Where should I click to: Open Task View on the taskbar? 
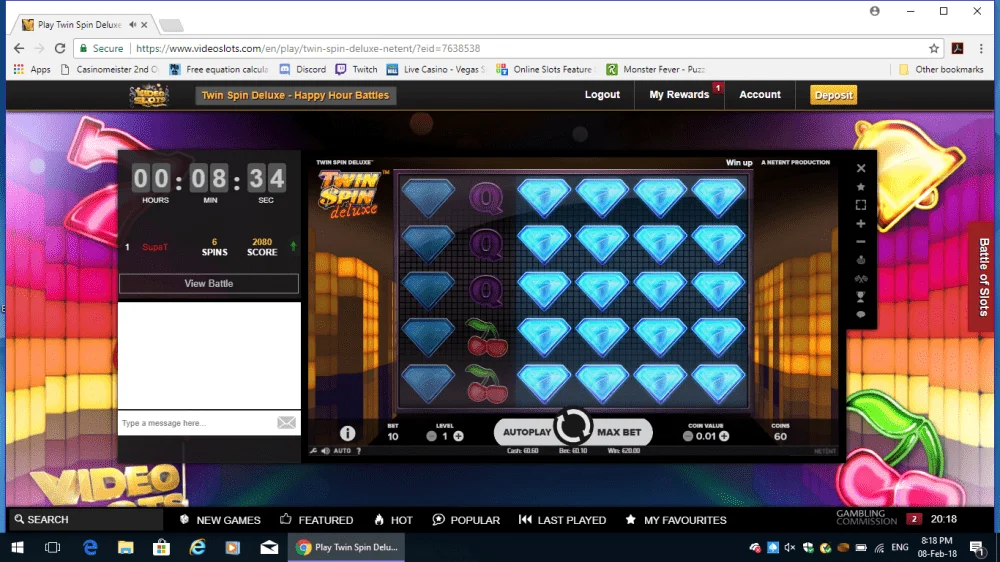52,547
